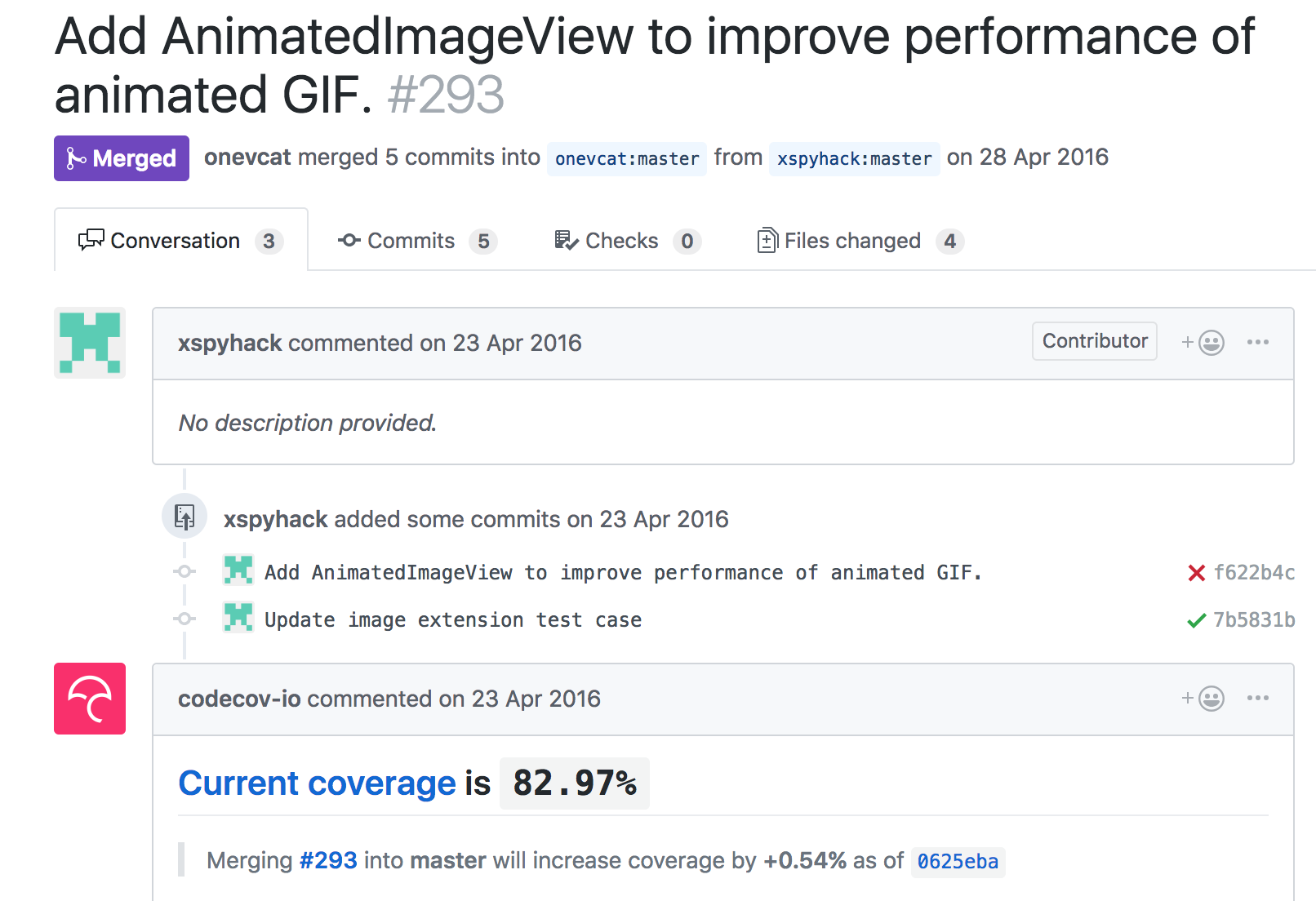Open commit f622b4c hash link

[x=1254, y=573]
